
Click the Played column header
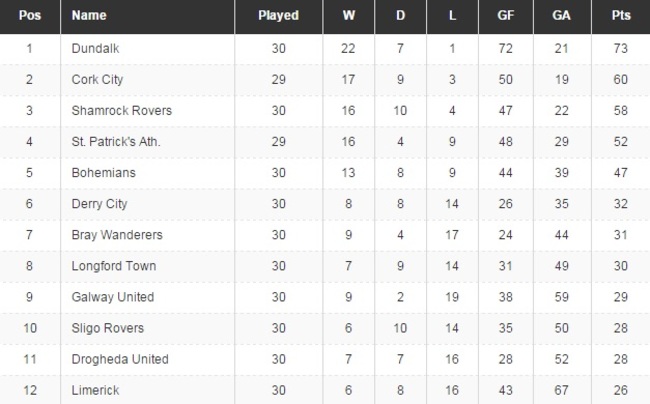pyautogui.click(x=278, y=16)
